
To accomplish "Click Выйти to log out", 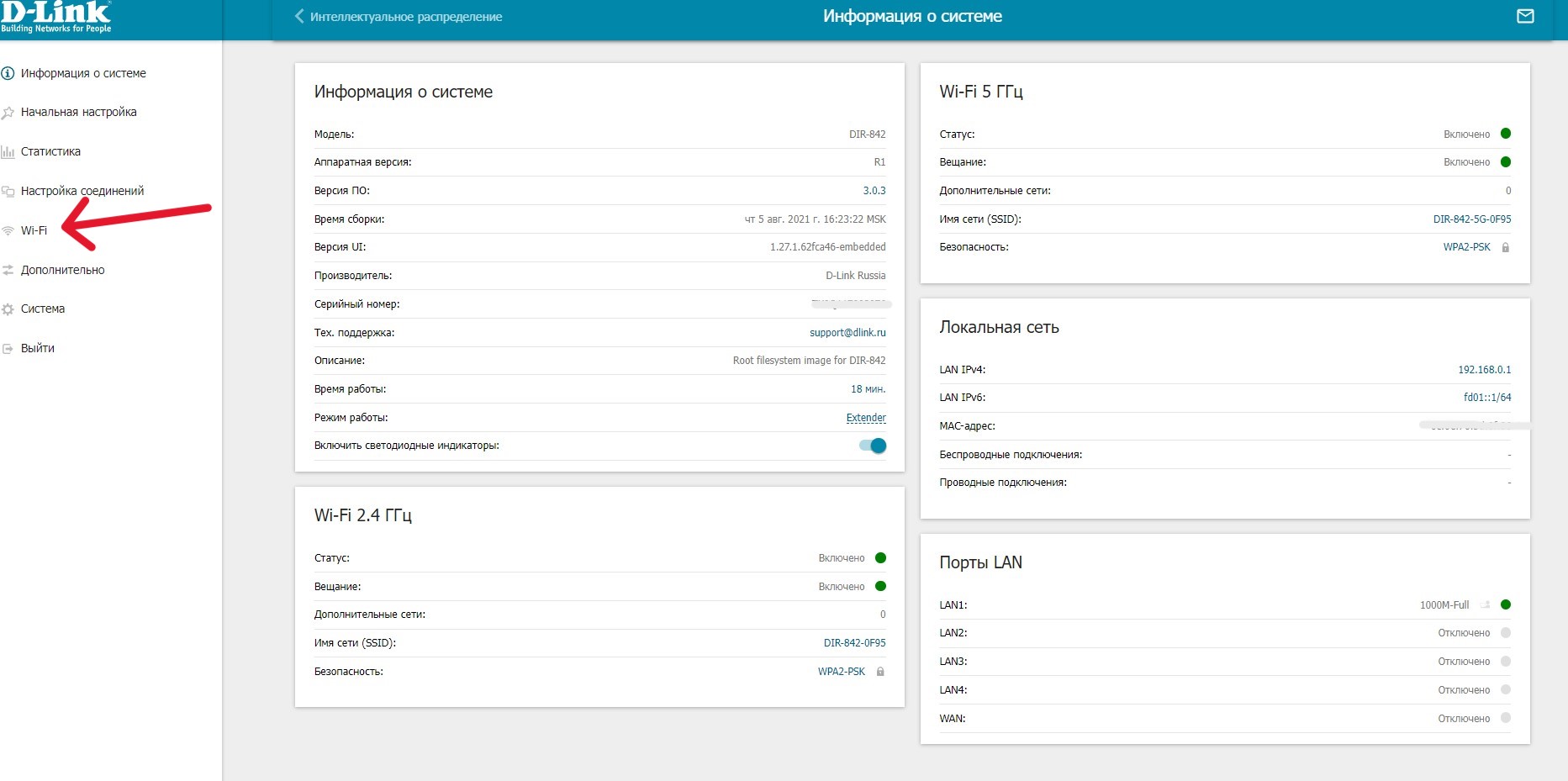I will pyautogui.click(x=38, y=348).
